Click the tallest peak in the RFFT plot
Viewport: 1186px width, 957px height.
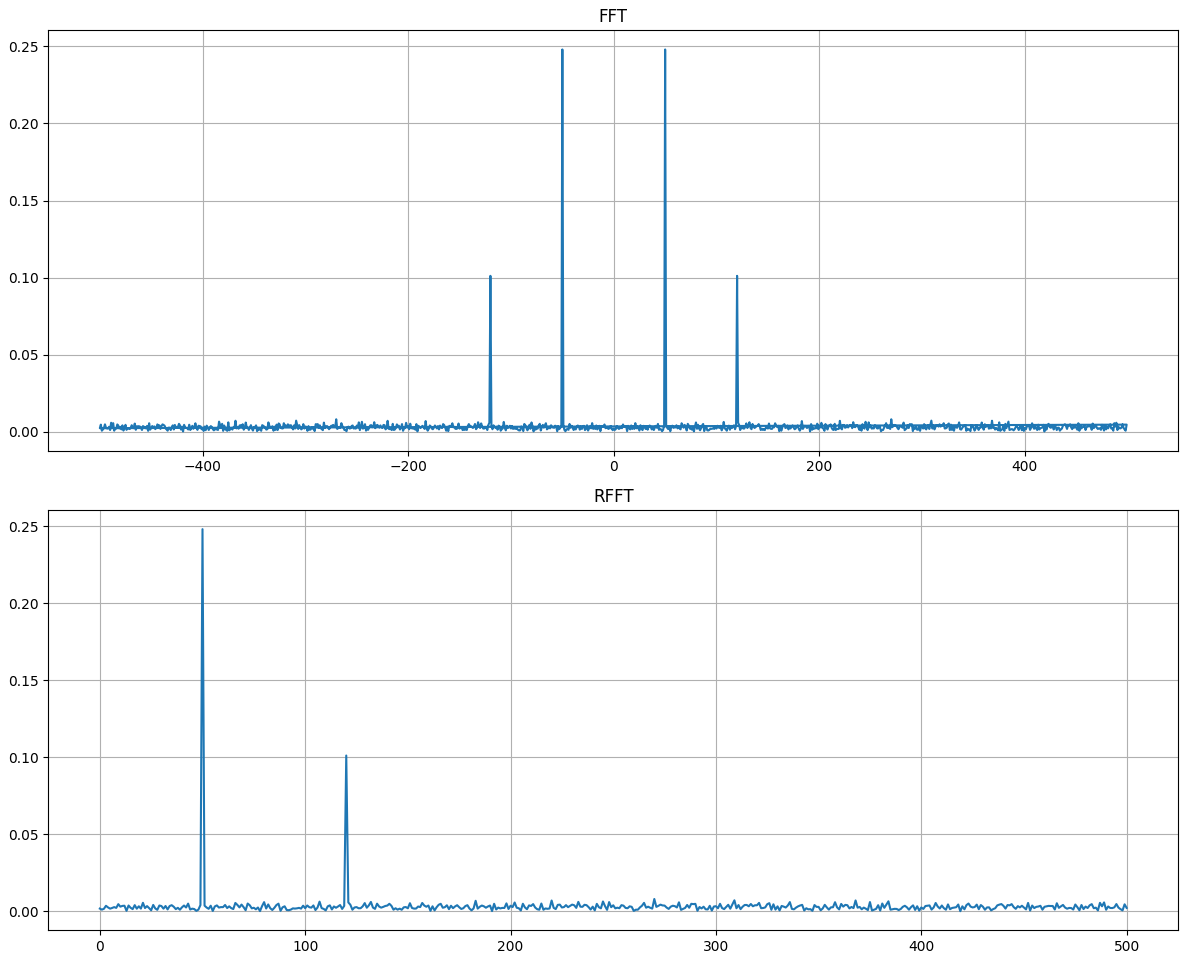[x=202, y=530]
